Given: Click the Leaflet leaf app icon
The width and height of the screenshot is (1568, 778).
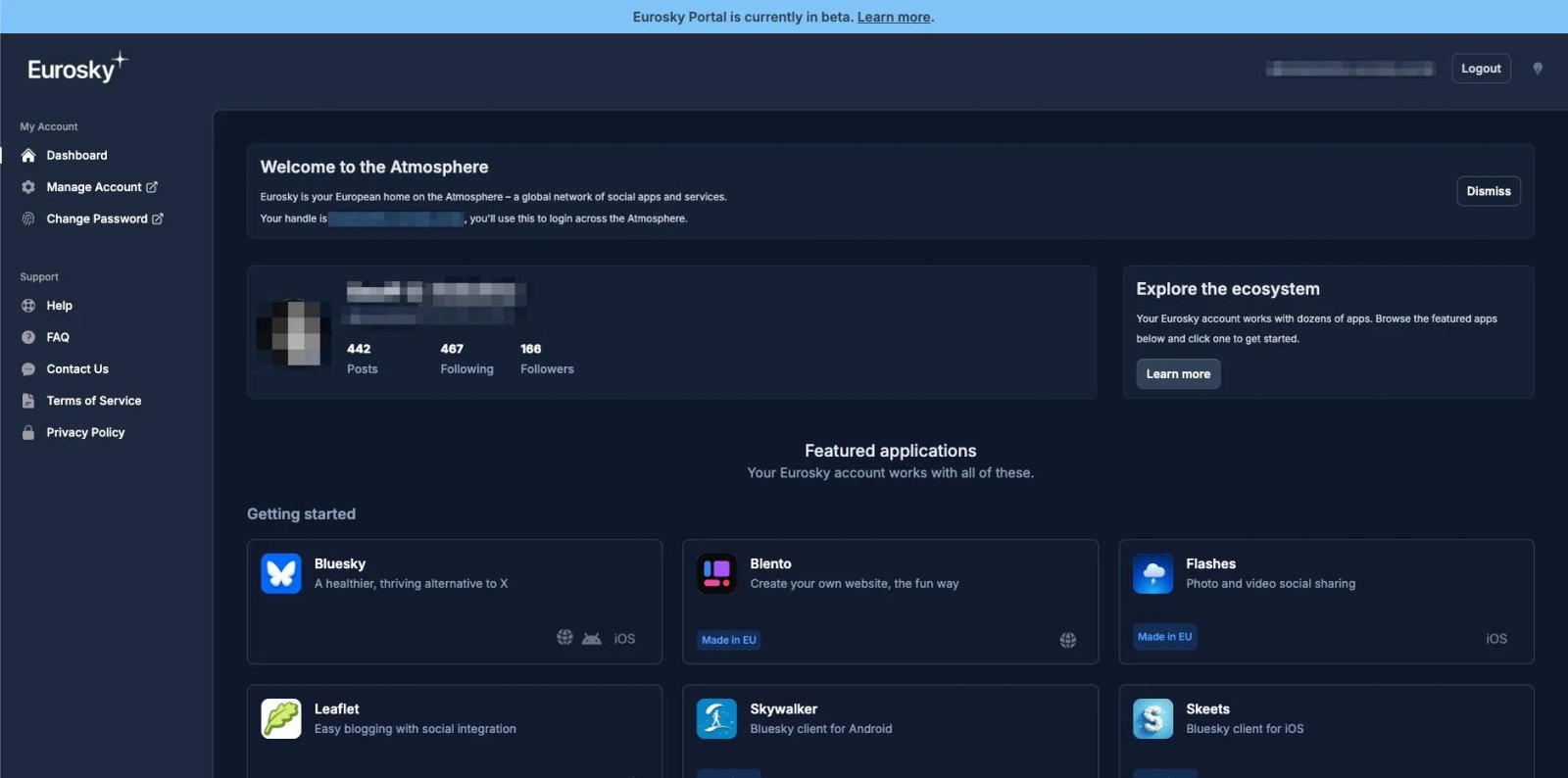Looking at the screenshot, I should tap(281, 718).
